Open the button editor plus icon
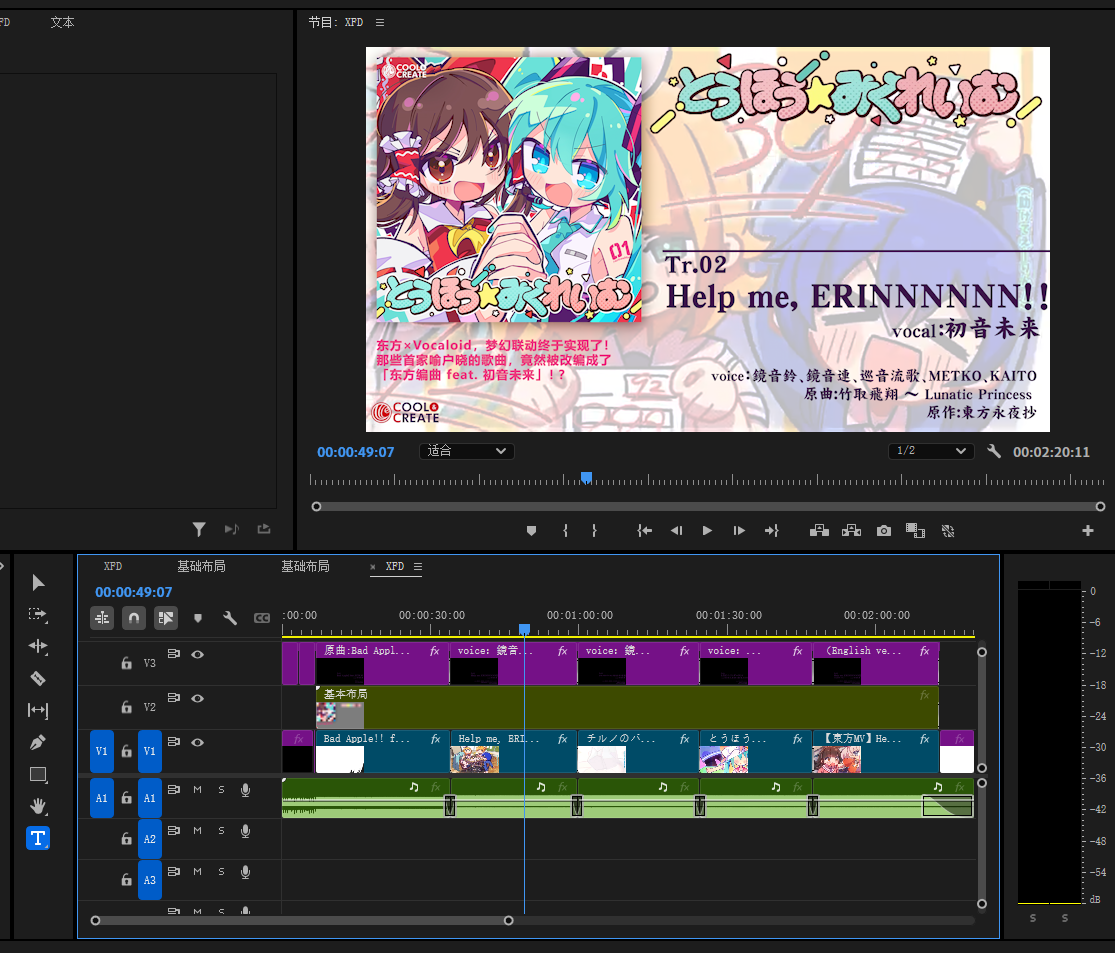 coord(1088,531)
